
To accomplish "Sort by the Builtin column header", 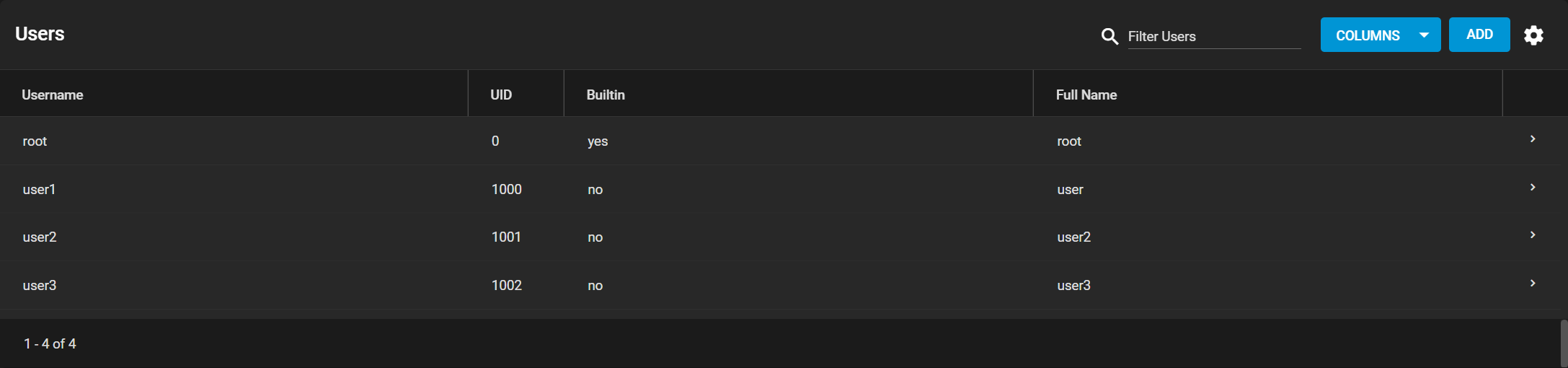I will pos(606,95).
